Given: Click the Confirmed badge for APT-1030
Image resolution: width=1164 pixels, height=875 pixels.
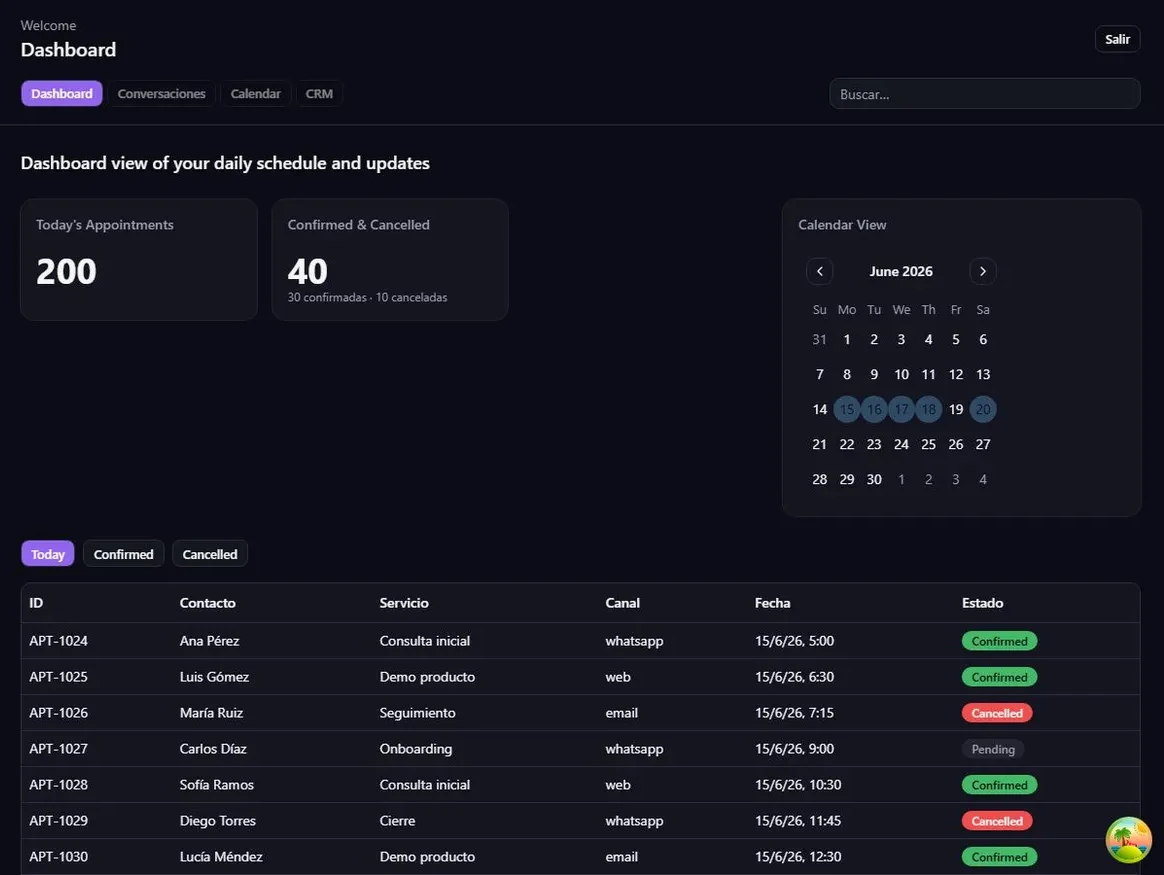Looking at the screenshot, I should pyautogui.click(x=999, y=857).
